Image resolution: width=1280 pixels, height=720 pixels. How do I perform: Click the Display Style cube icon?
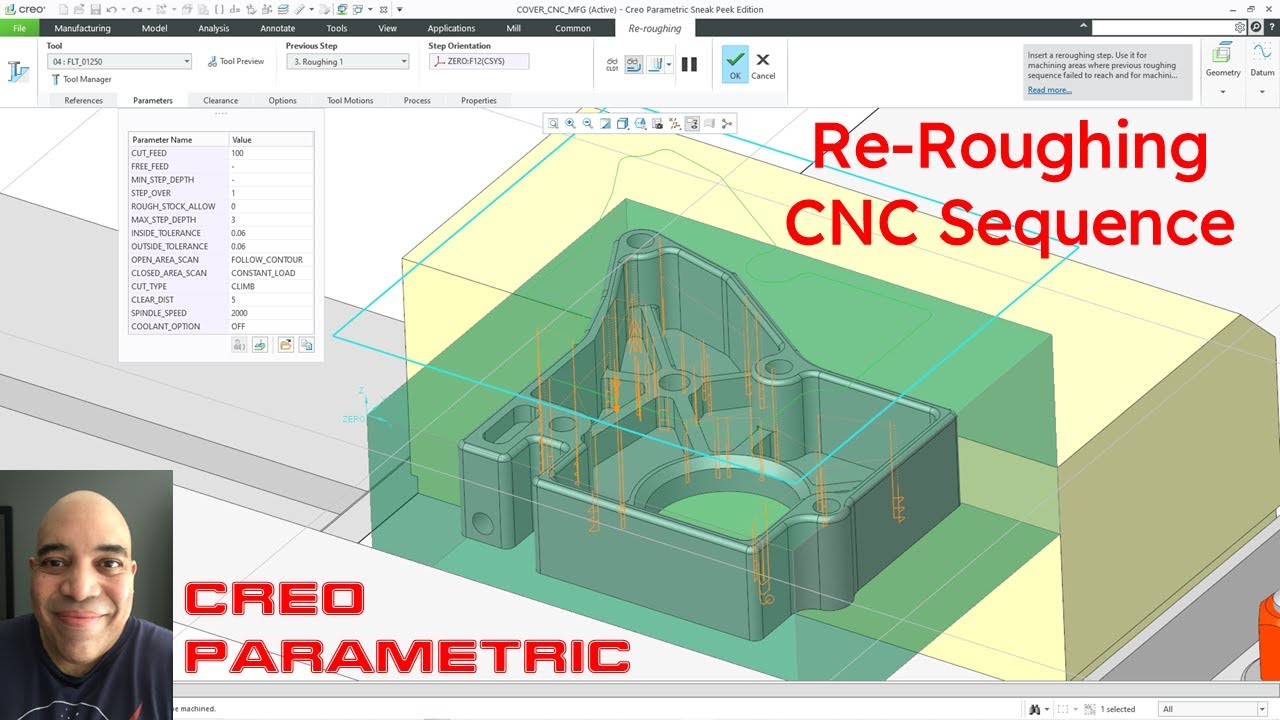coord(622,123)
